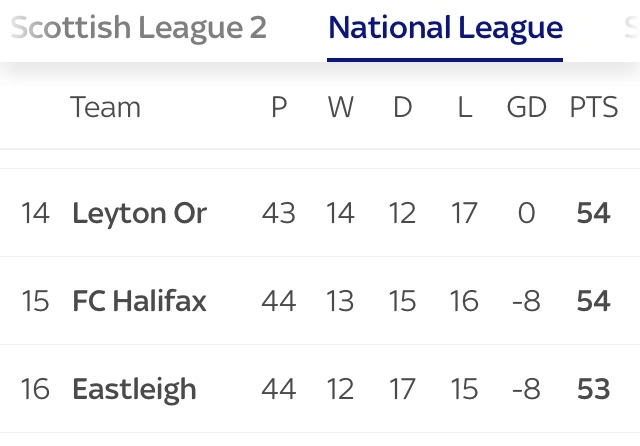Click FC Halifax's points total of 54
The width and height of the screenshot is (640, 446).
coord(594,301)
